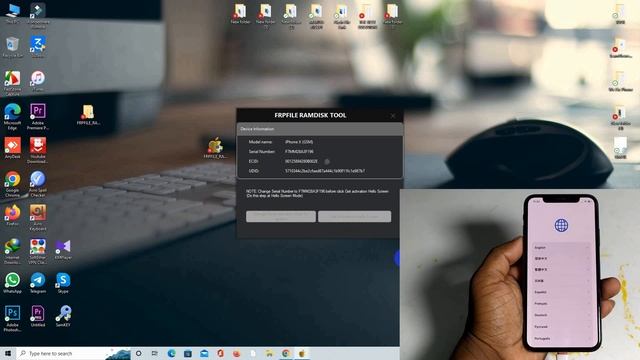Launch FRPFILE Ramdisk apple icon
The height and width of the screenshot is (360, 640).
coord(215,148)
